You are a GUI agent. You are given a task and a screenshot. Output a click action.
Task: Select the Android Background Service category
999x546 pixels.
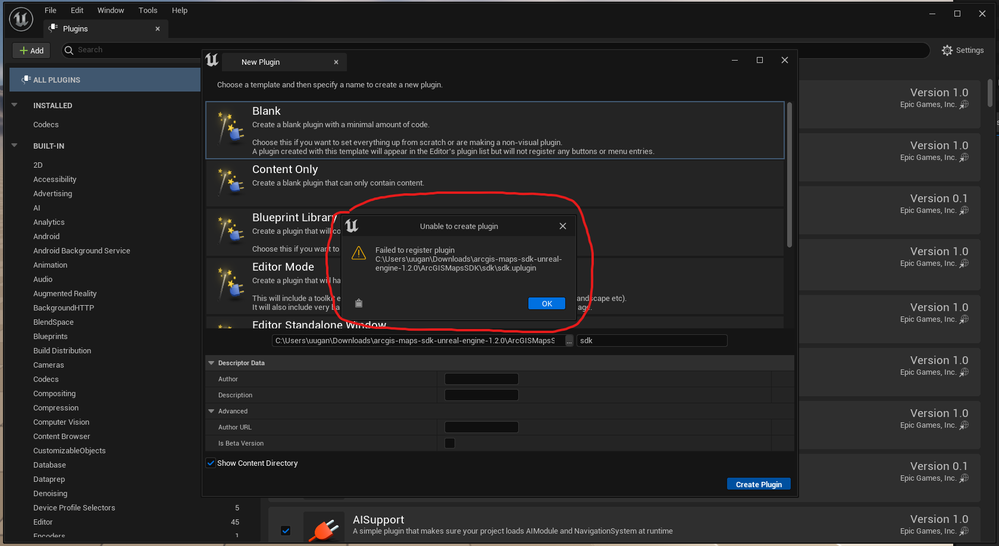[82, 251]
